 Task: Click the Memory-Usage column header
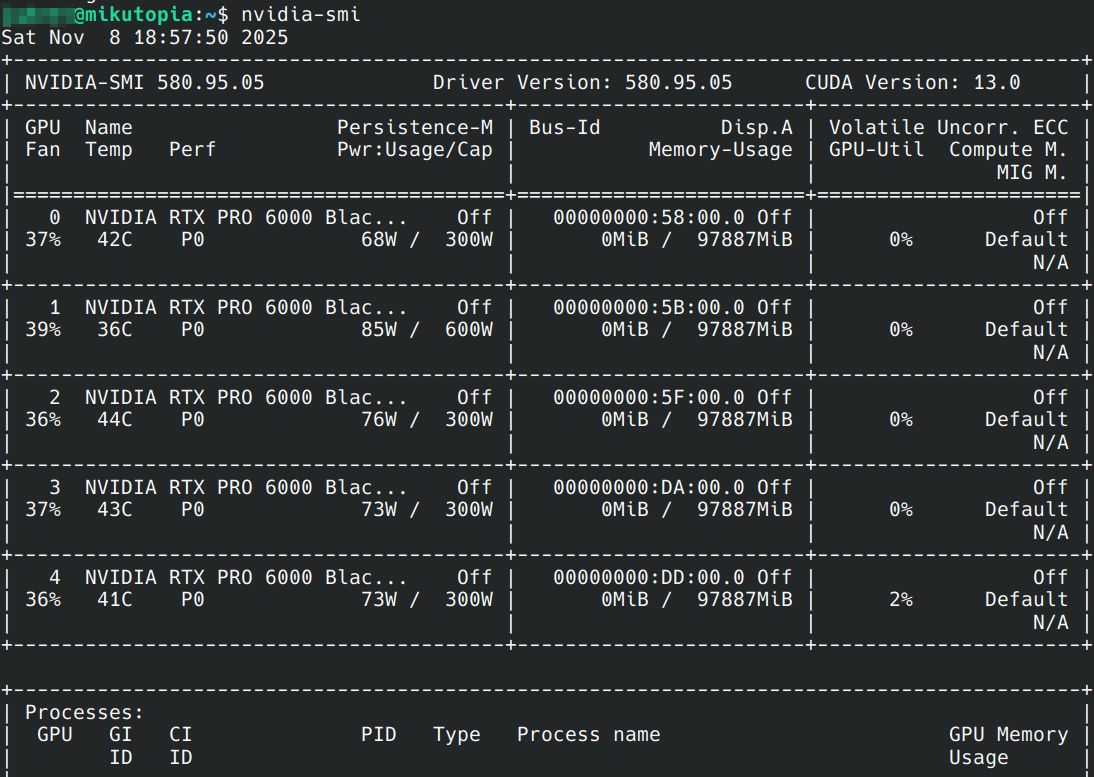point(720,150)
